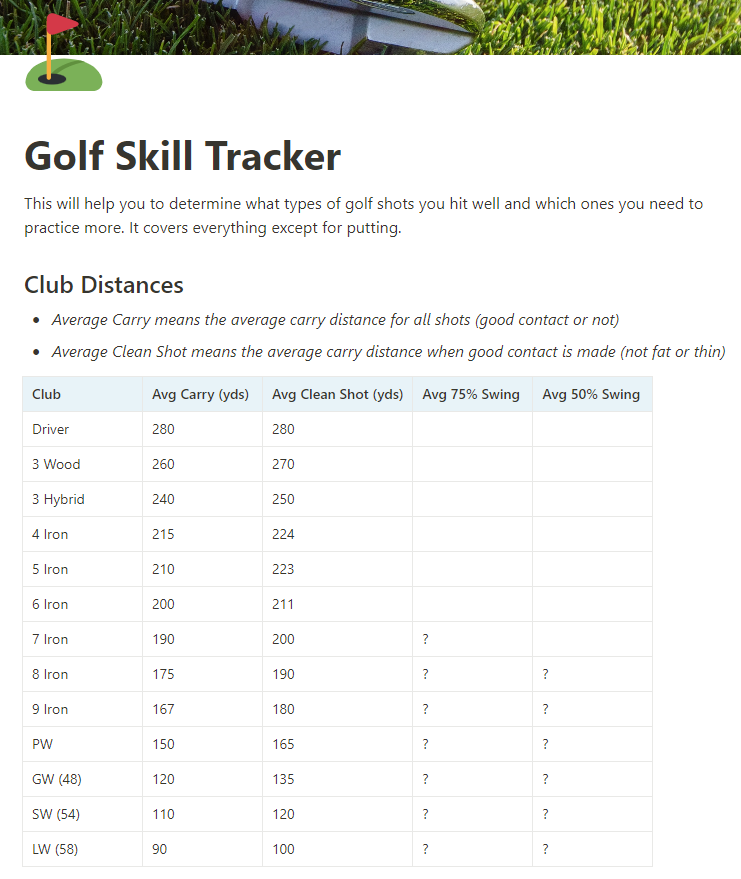Screen dimensions: 741x879
Task: Click the Golf Skill Tracker title
Action: [183, 156]
